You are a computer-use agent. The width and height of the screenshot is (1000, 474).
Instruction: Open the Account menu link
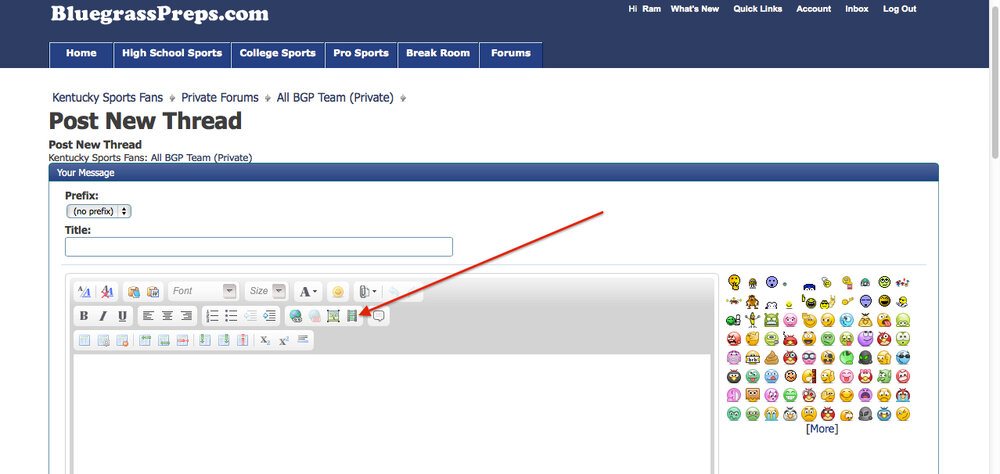814,9
